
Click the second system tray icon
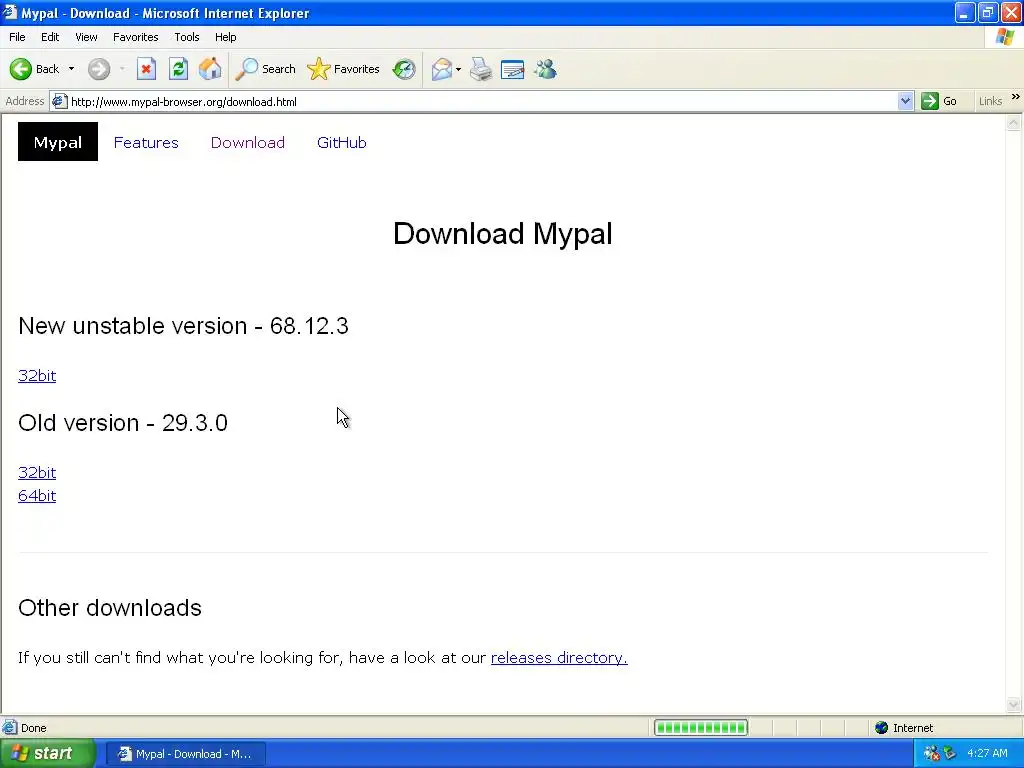tap(950, 753)
